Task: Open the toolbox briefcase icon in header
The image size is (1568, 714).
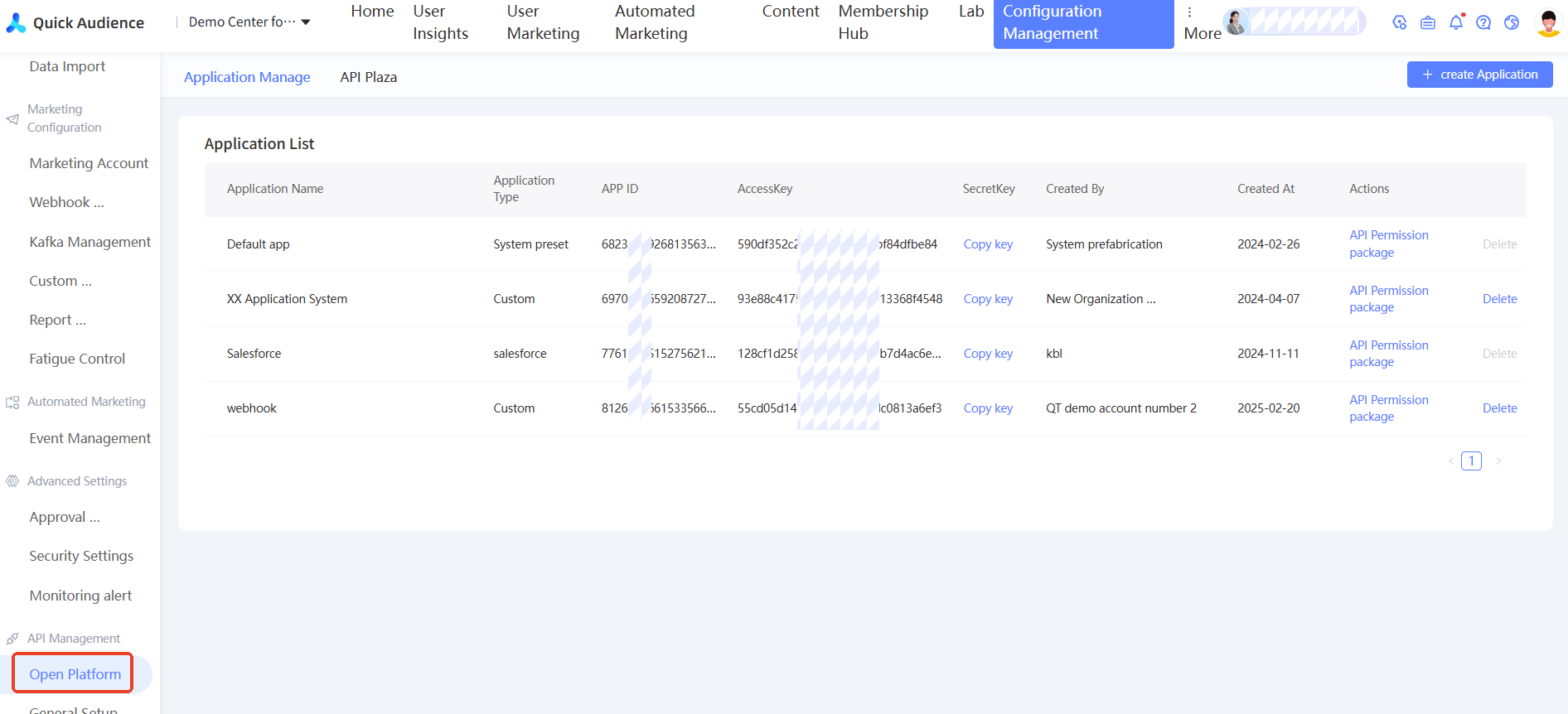Action: (1428, 22)
